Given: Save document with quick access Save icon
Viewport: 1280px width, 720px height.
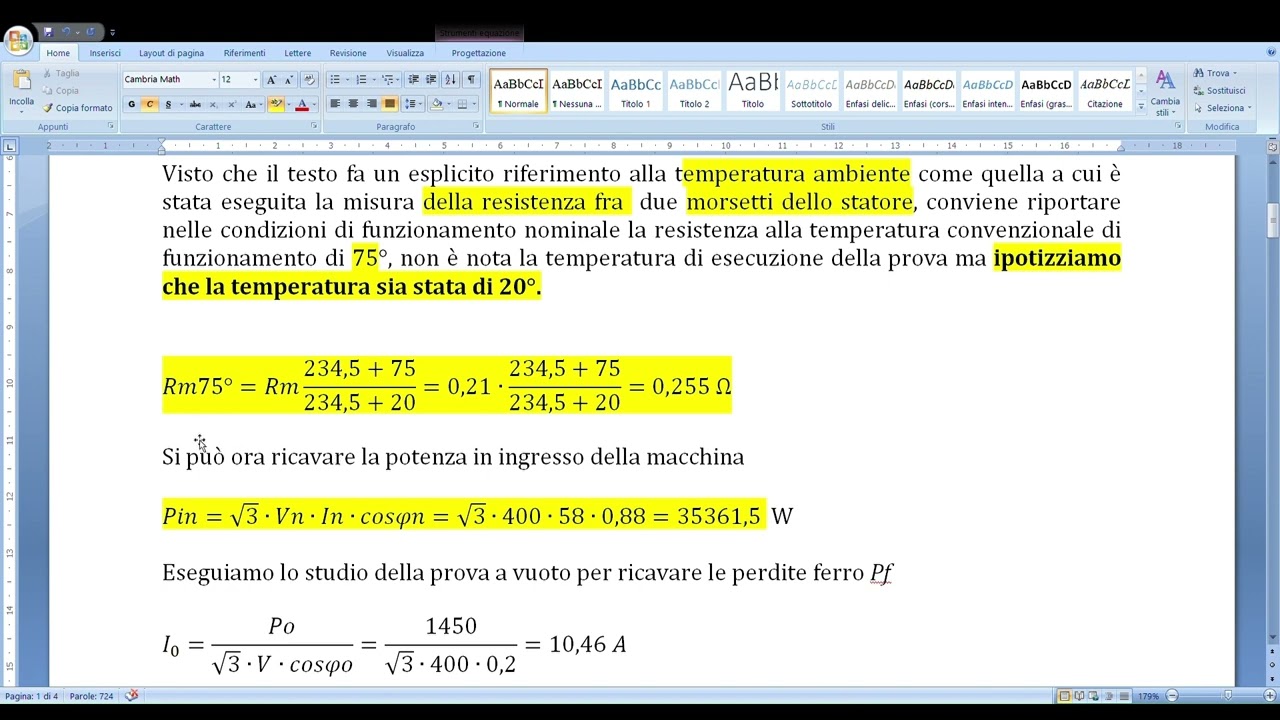Looking at the screenshot, I should 47,32.
